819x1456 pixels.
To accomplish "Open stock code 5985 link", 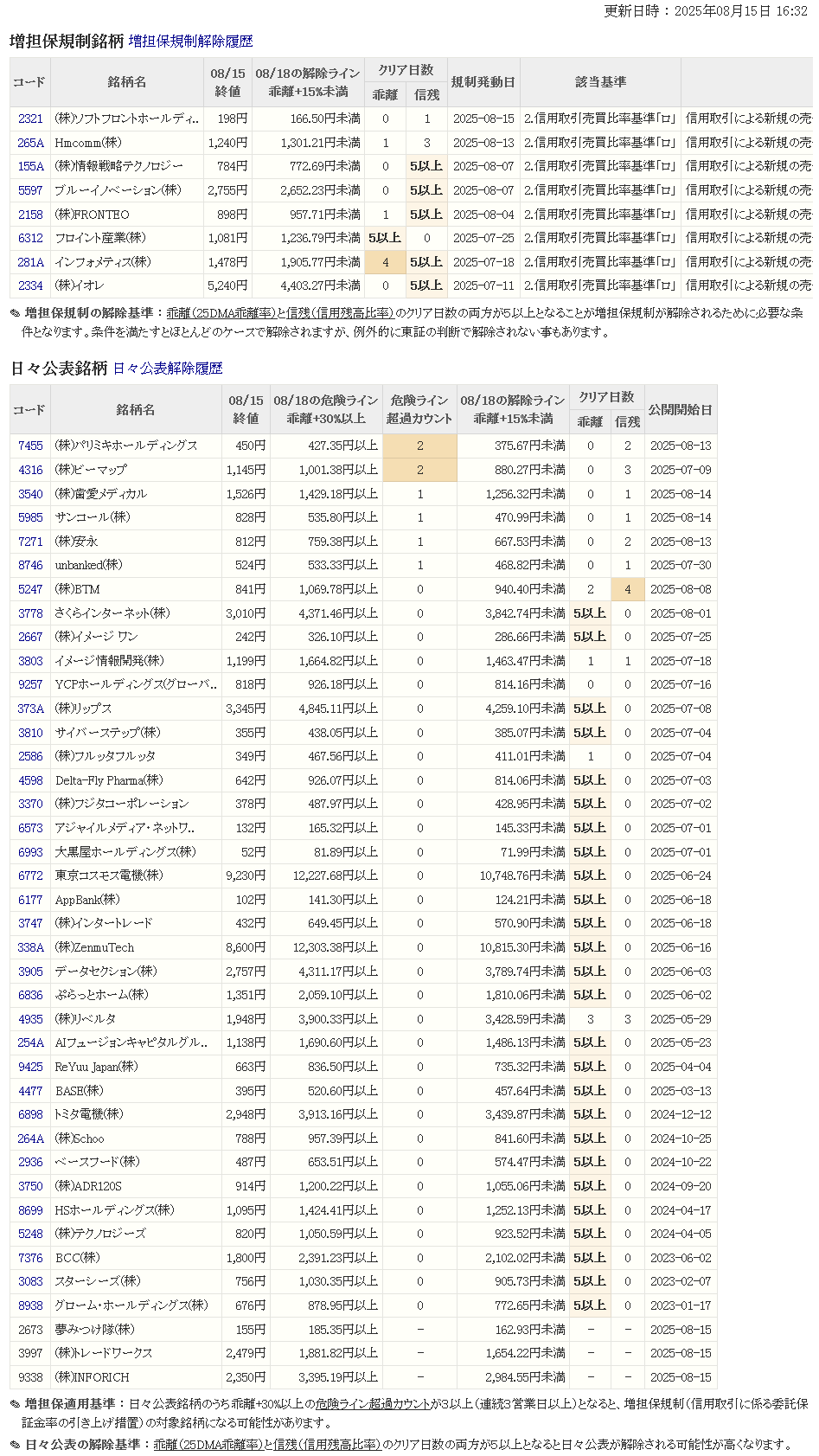I will [x=30, y=517].
